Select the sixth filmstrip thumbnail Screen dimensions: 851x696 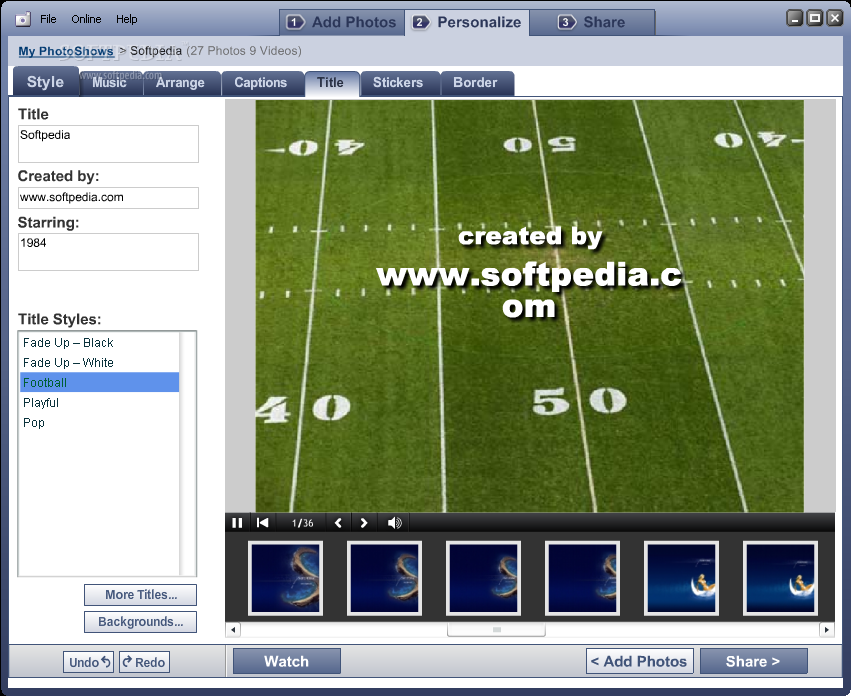pyautogui.click(x=780, y=578)
